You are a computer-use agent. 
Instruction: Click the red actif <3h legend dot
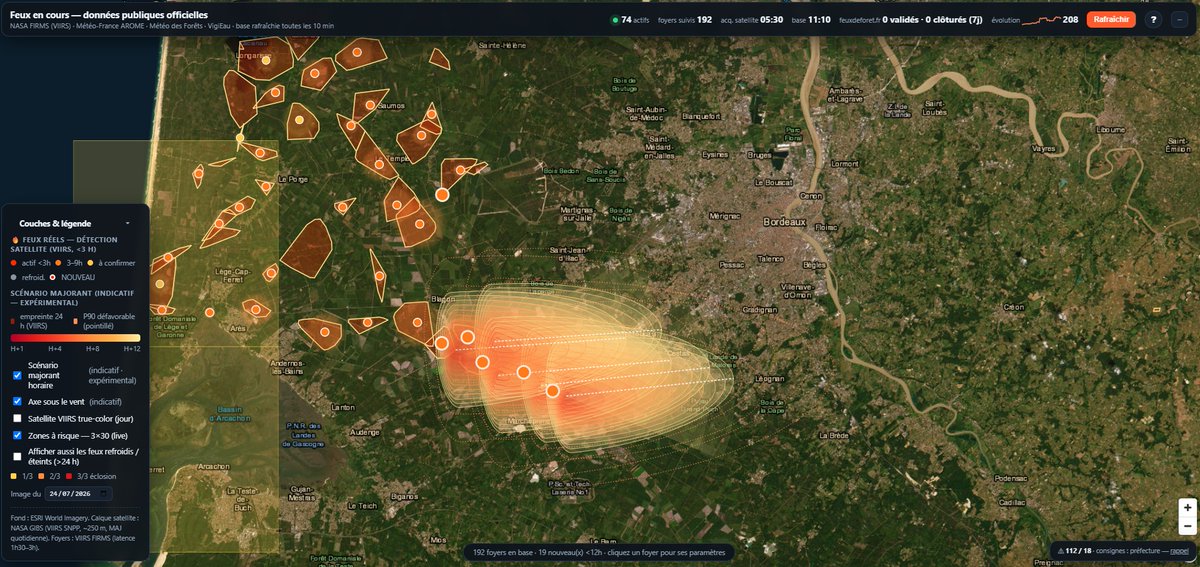point(14,262)
